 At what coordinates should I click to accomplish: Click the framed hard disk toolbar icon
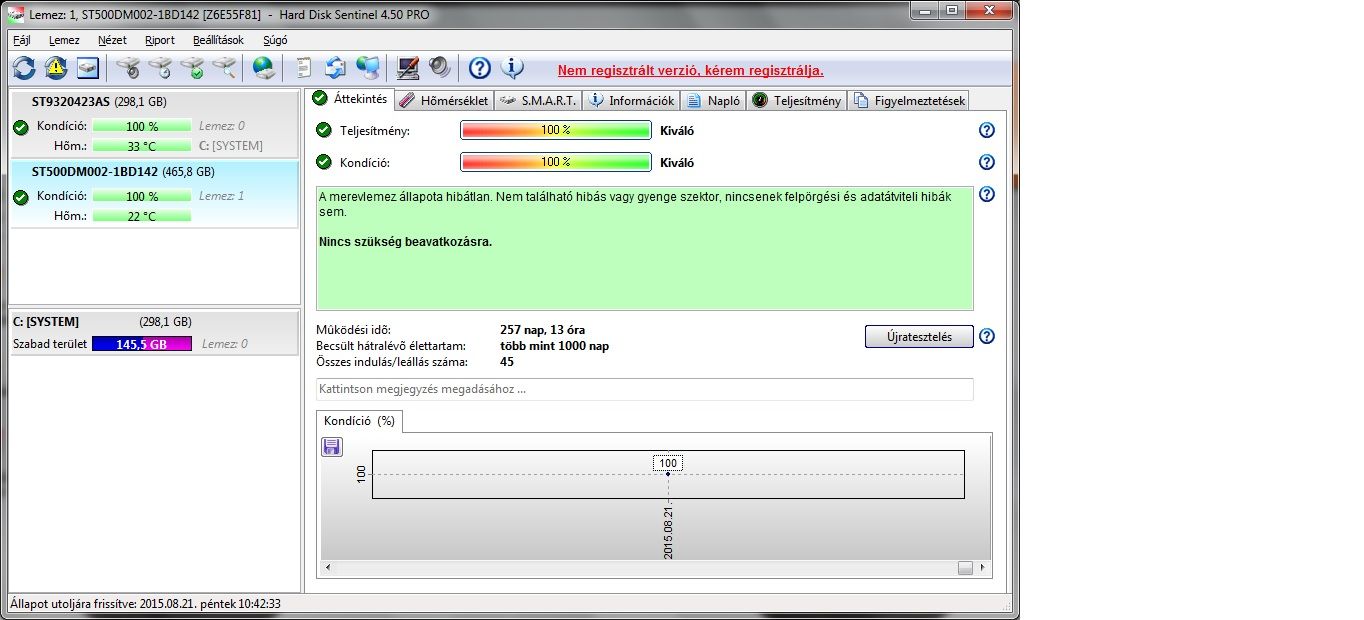tap(89, 68)
